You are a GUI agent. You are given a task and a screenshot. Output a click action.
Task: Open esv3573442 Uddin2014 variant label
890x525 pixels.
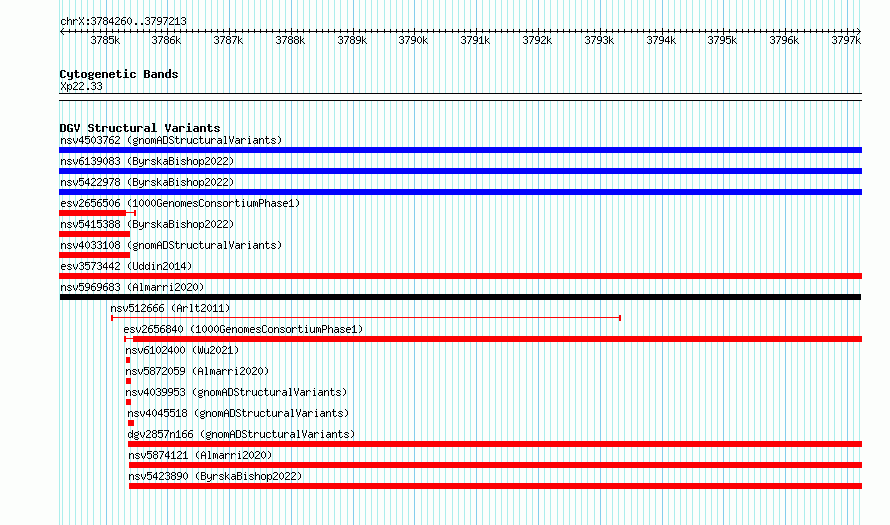pos(126,266)
